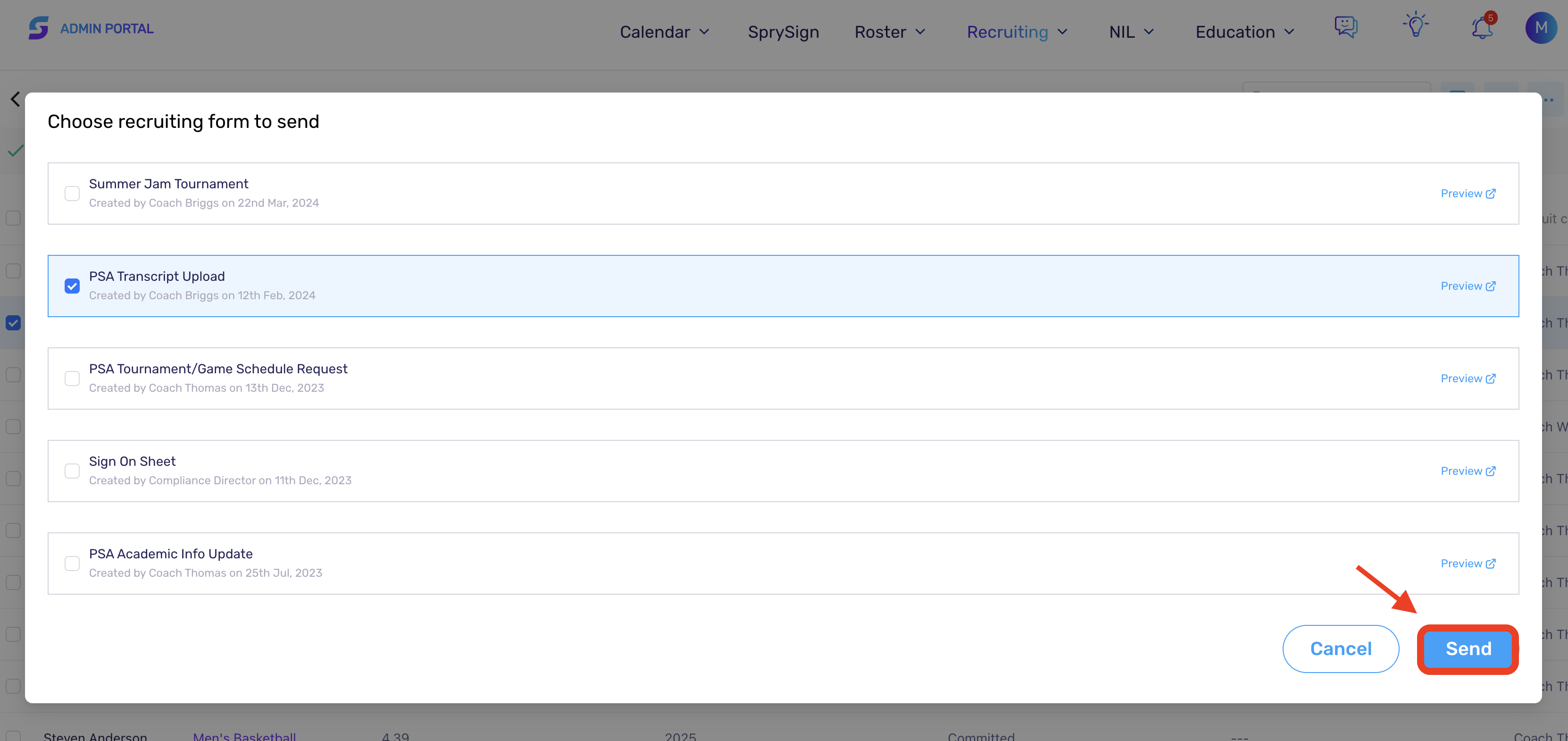Open the lightbulb ideas icon

pos(1416,25)
